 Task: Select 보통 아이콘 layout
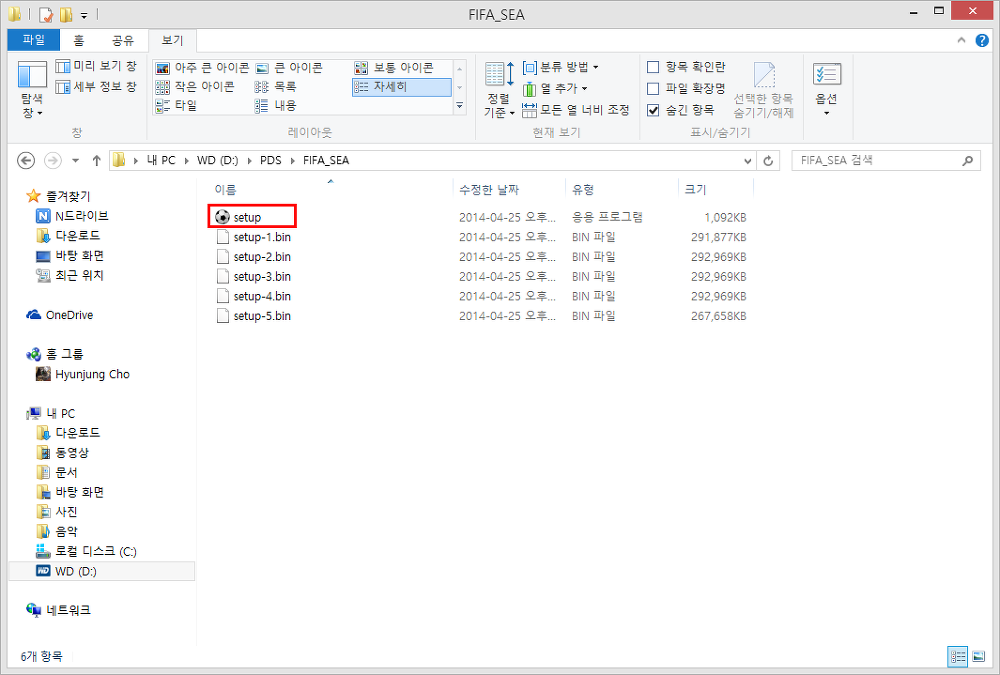394,68
